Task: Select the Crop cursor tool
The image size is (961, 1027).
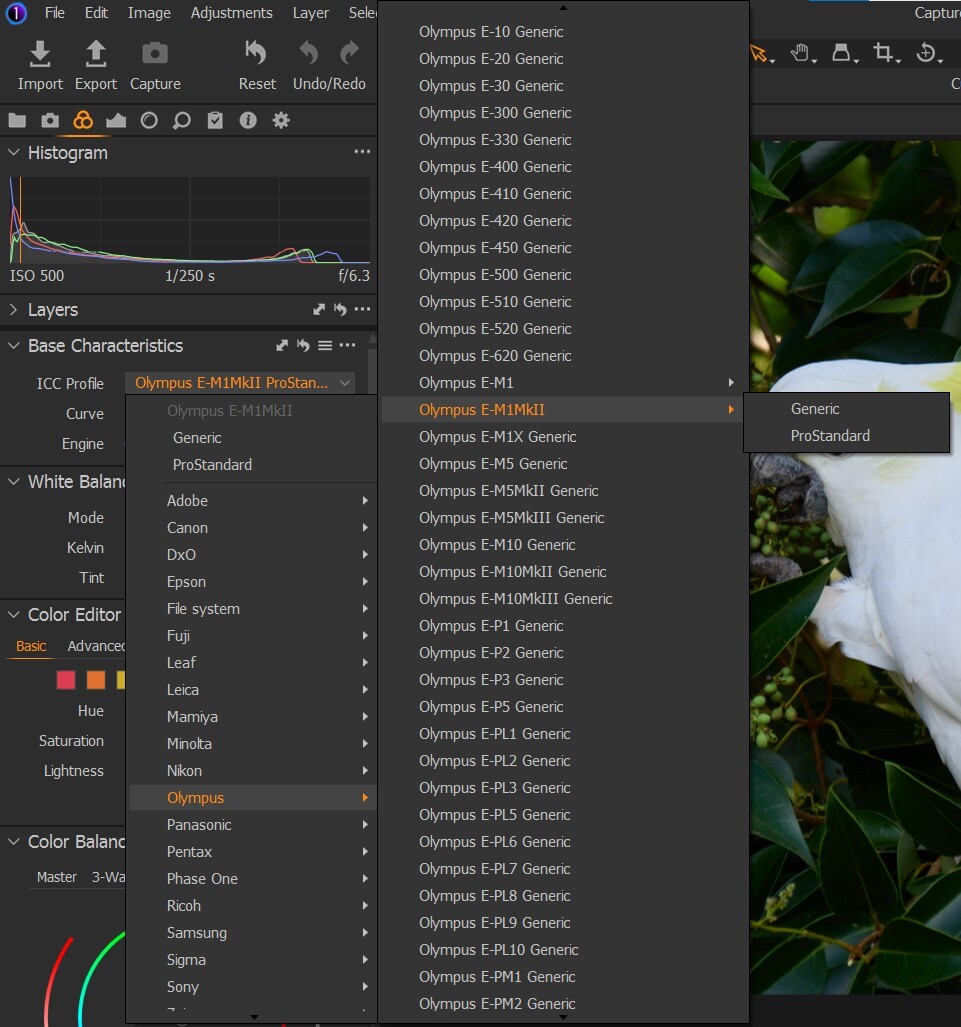Action: (883, 54)
